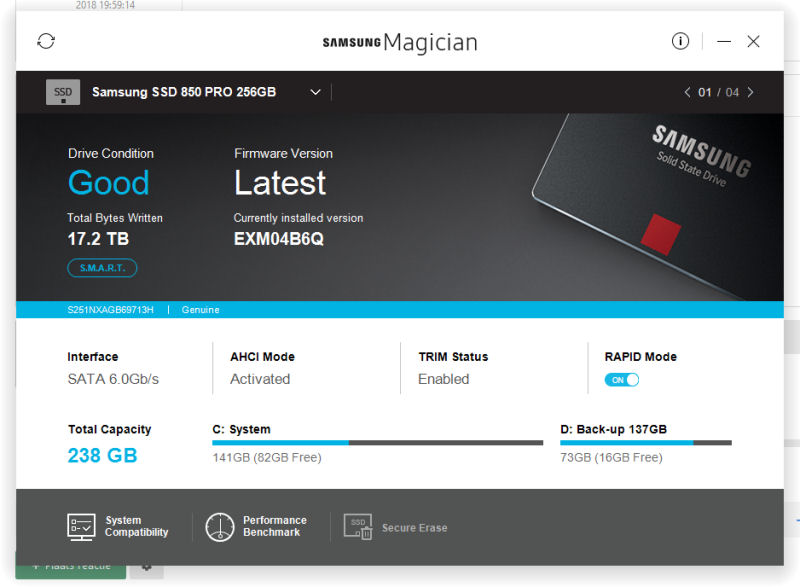Open the S.M.A.R.T. details button
Screen dimensions: 800x587
pos(102,268)
